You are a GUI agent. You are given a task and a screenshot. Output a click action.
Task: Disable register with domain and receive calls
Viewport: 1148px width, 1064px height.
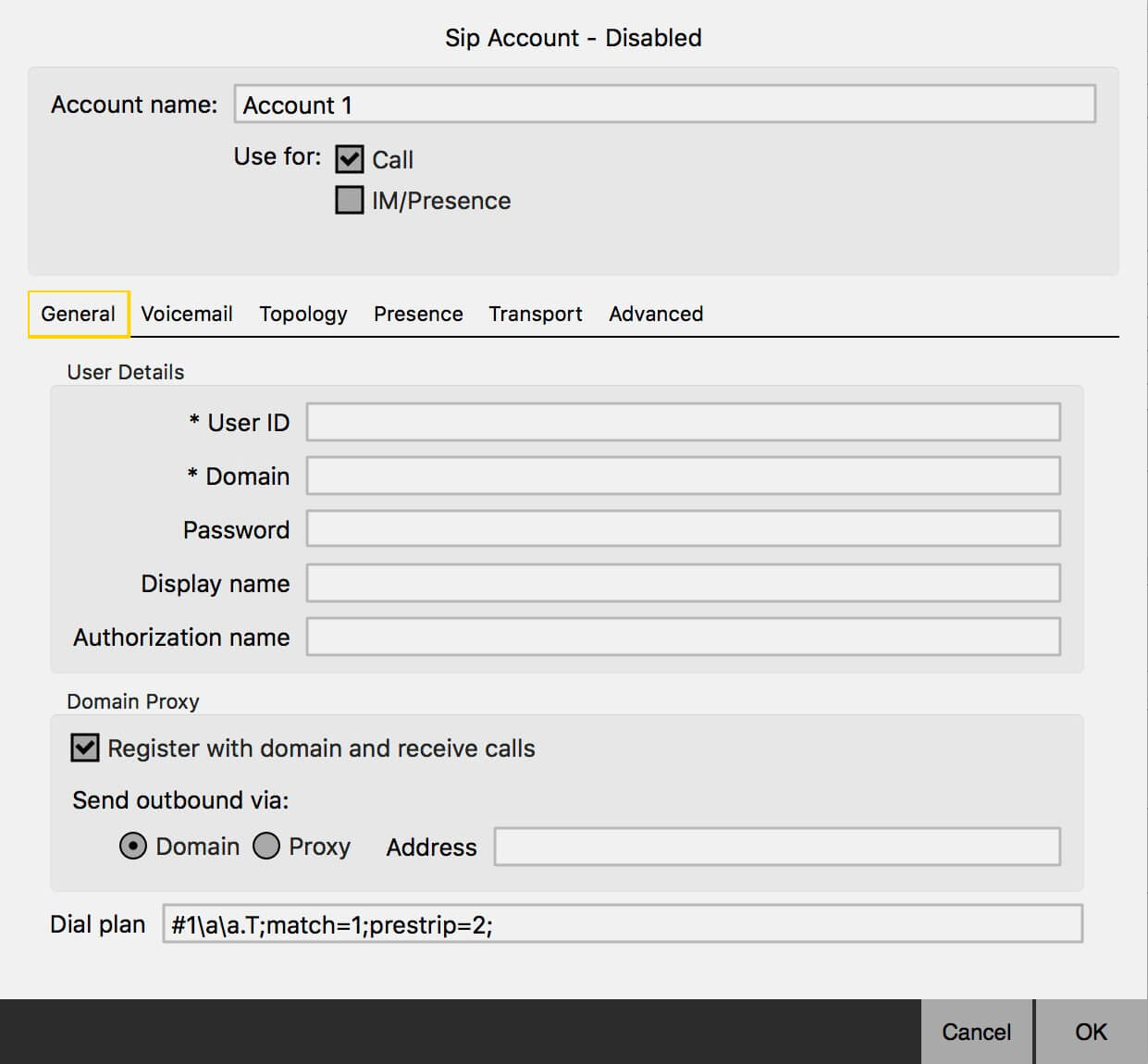pyautogui.click(x=83, y=748)
